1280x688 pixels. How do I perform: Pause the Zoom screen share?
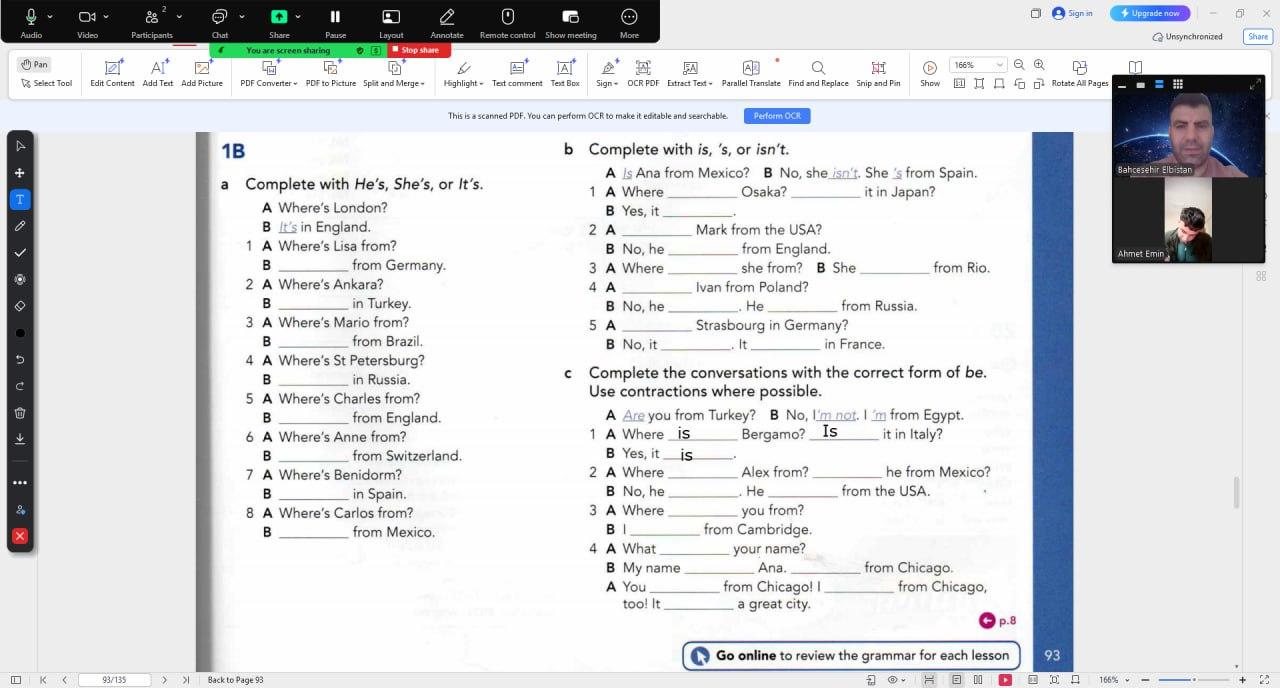click(x=335, y=22)
